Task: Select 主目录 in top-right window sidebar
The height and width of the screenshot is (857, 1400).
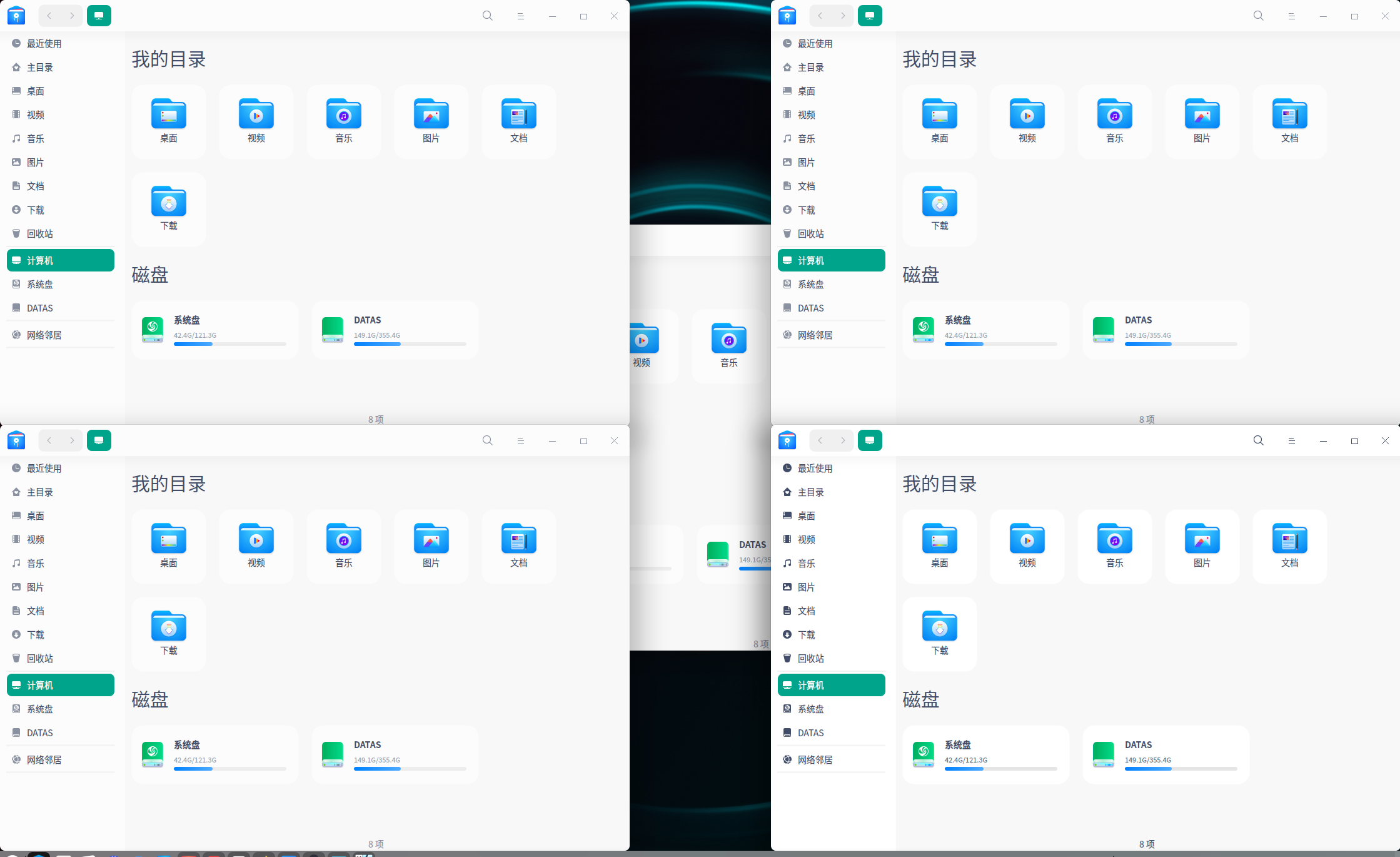Action: click(832, 67)
